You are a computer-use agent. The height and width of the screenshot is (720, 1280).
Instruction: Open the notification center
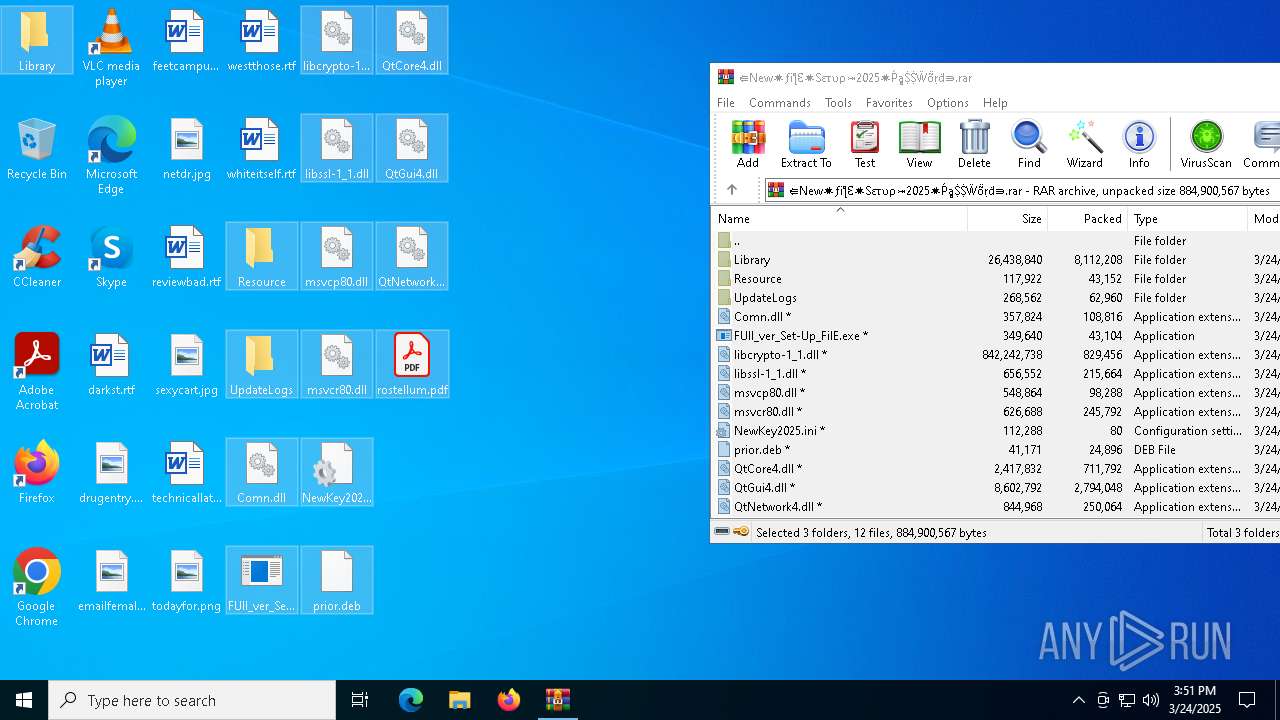[1248, 700]
